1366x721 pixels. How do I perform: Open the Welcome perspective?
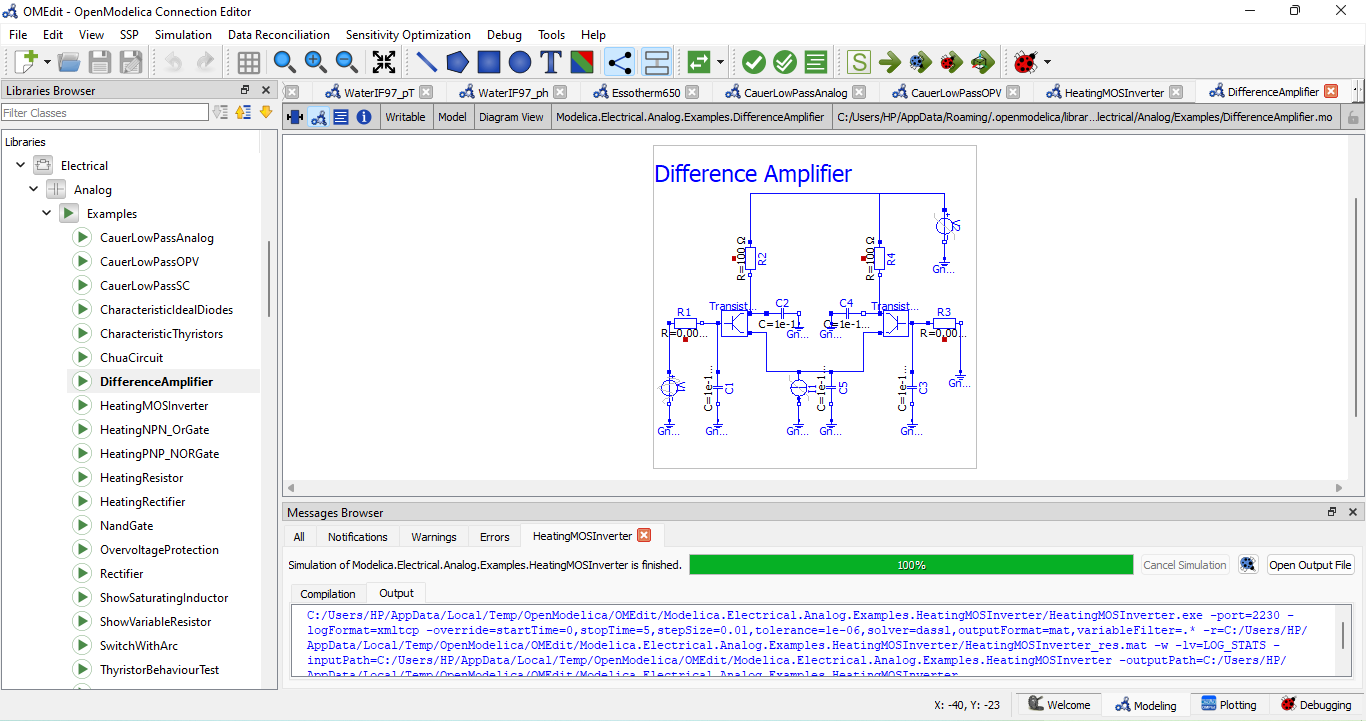(1059, 705)
